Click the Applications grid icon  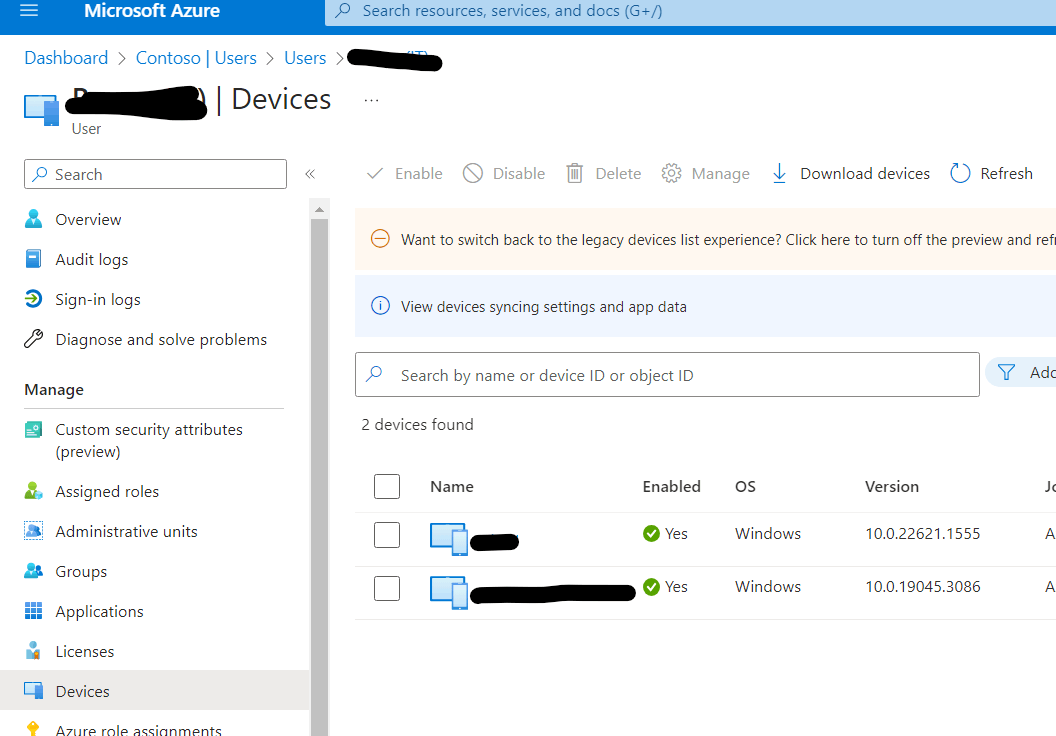(33, 611)
